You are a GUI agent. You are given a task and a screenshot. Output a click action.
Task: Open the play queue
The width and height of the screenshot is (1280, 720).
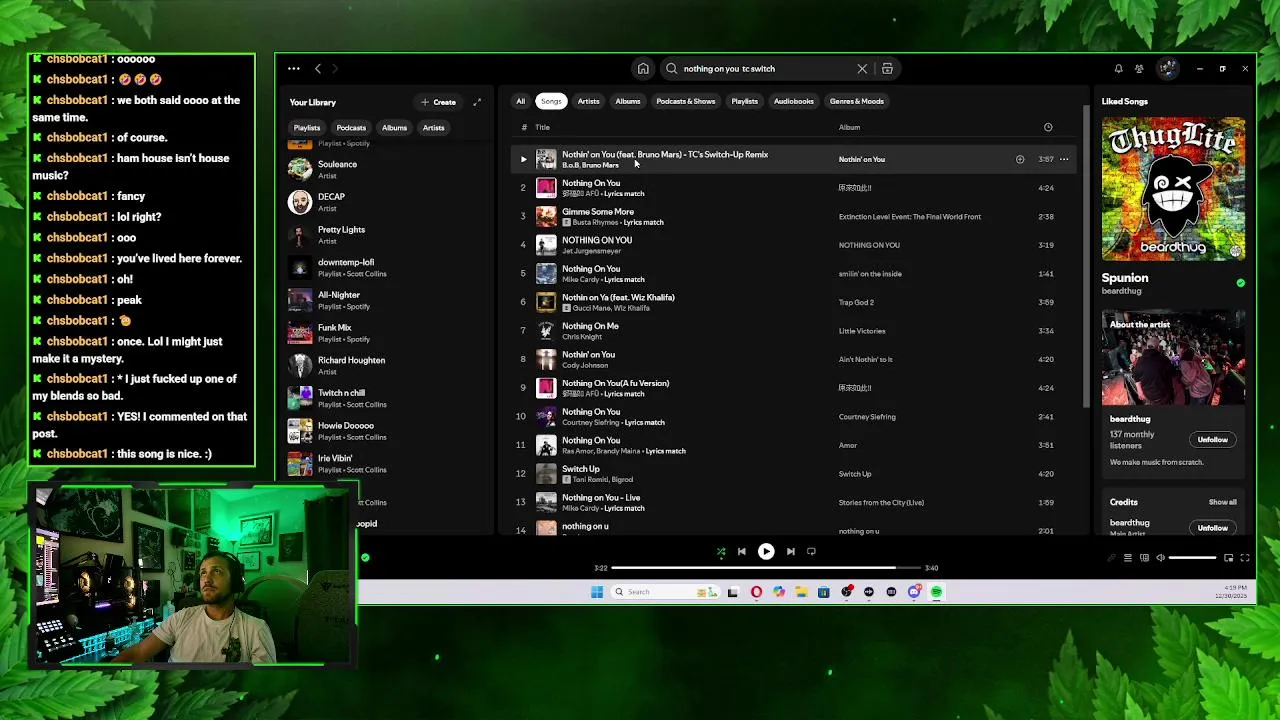click(1127, 558)
